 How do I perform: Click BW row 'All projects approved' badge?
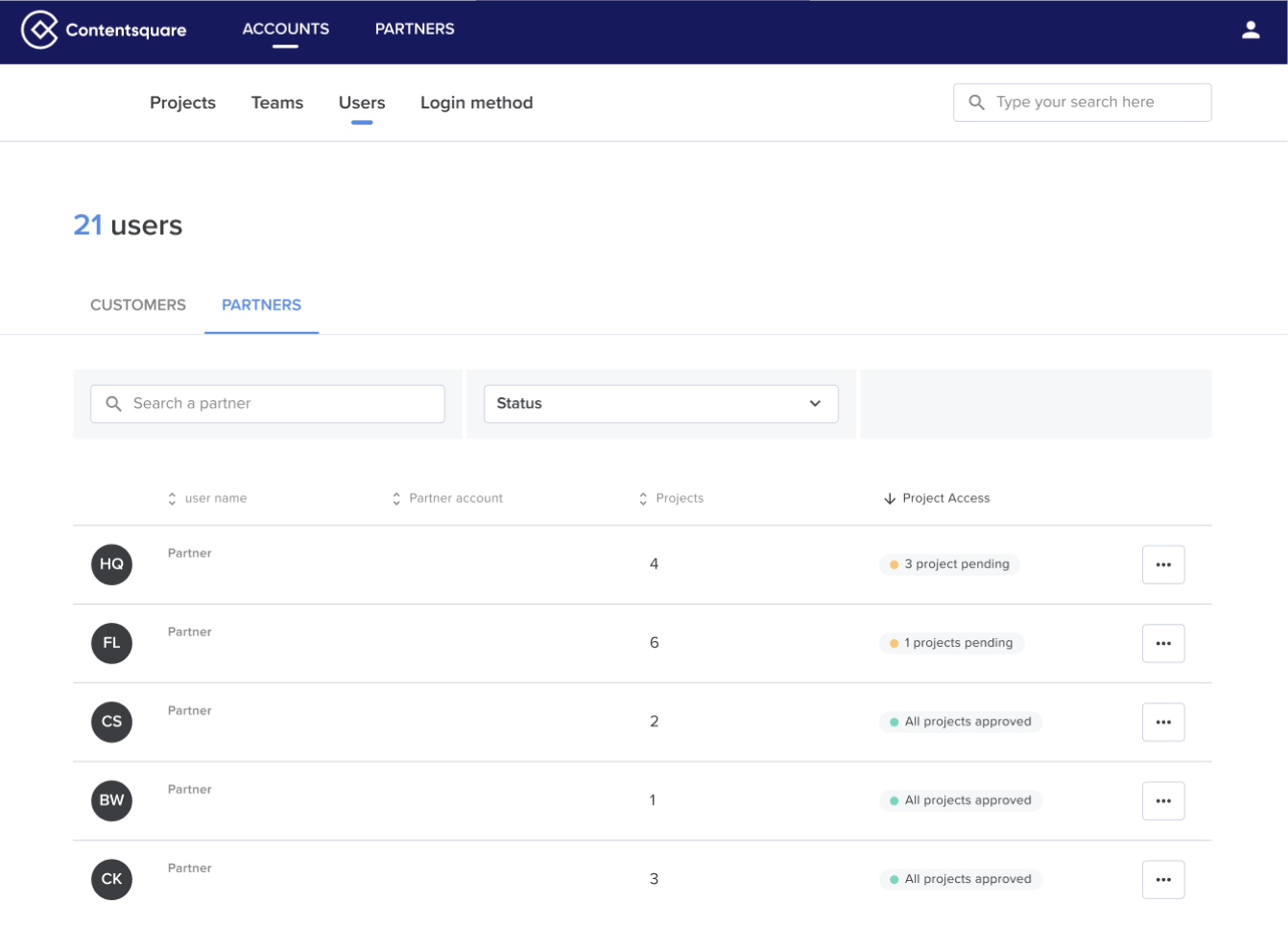[961, 800]
